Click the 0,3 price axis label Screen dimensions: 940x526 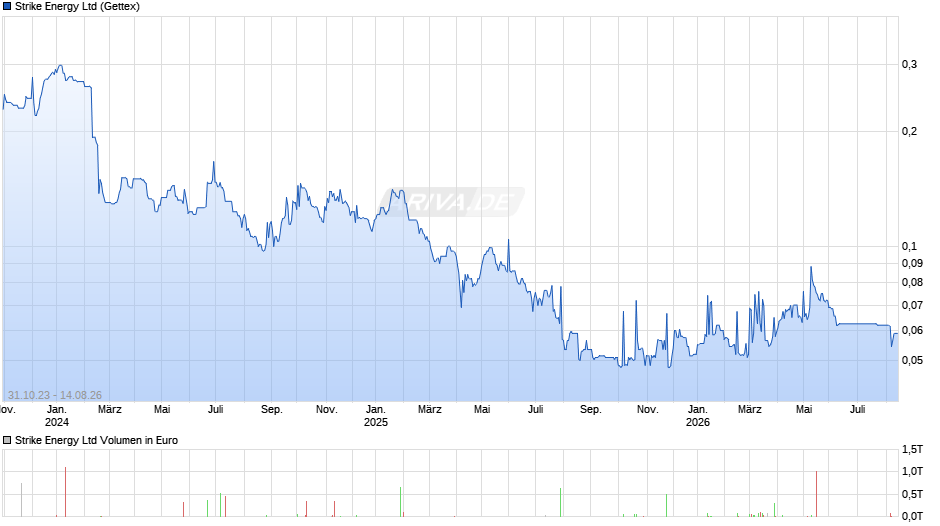[909, 64]
